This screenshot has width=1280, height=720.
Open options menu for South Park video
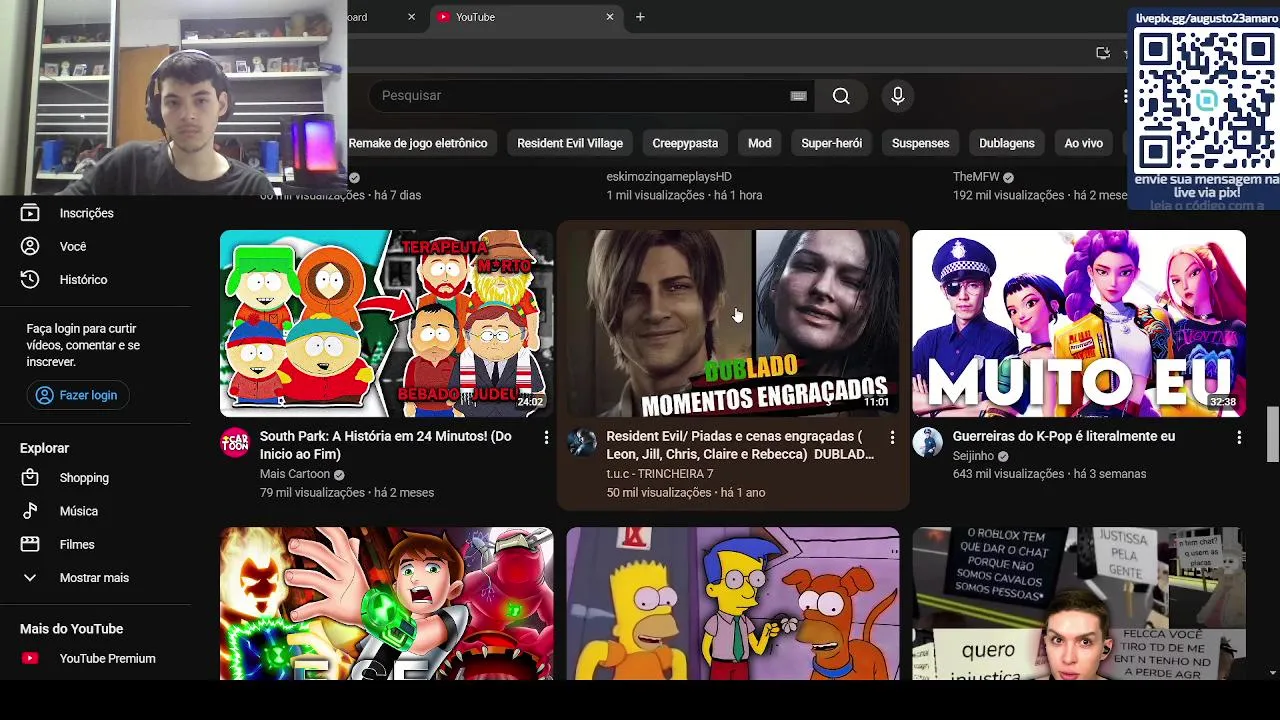[546, 438]
